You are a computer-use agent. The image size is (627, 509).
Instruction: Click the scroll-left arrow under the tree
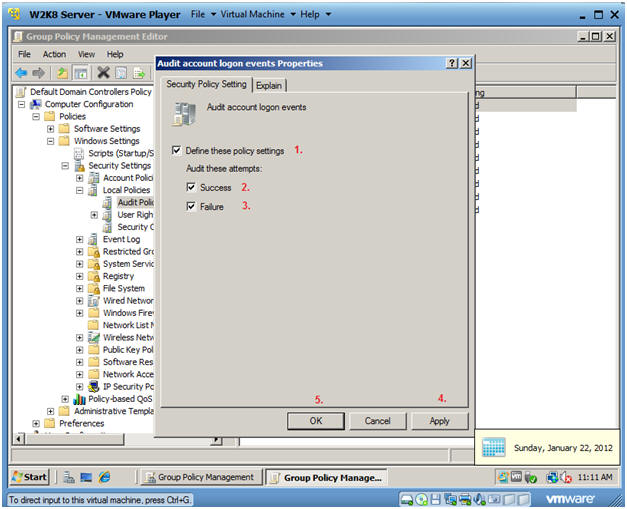pos(18,440)
